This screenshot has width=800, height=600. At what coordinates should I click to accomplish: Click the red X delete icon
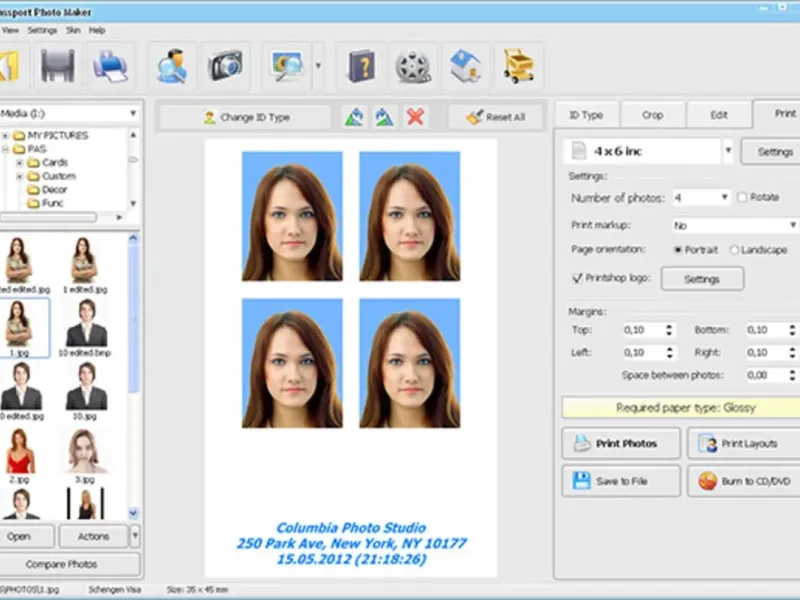tap(415, 117)
